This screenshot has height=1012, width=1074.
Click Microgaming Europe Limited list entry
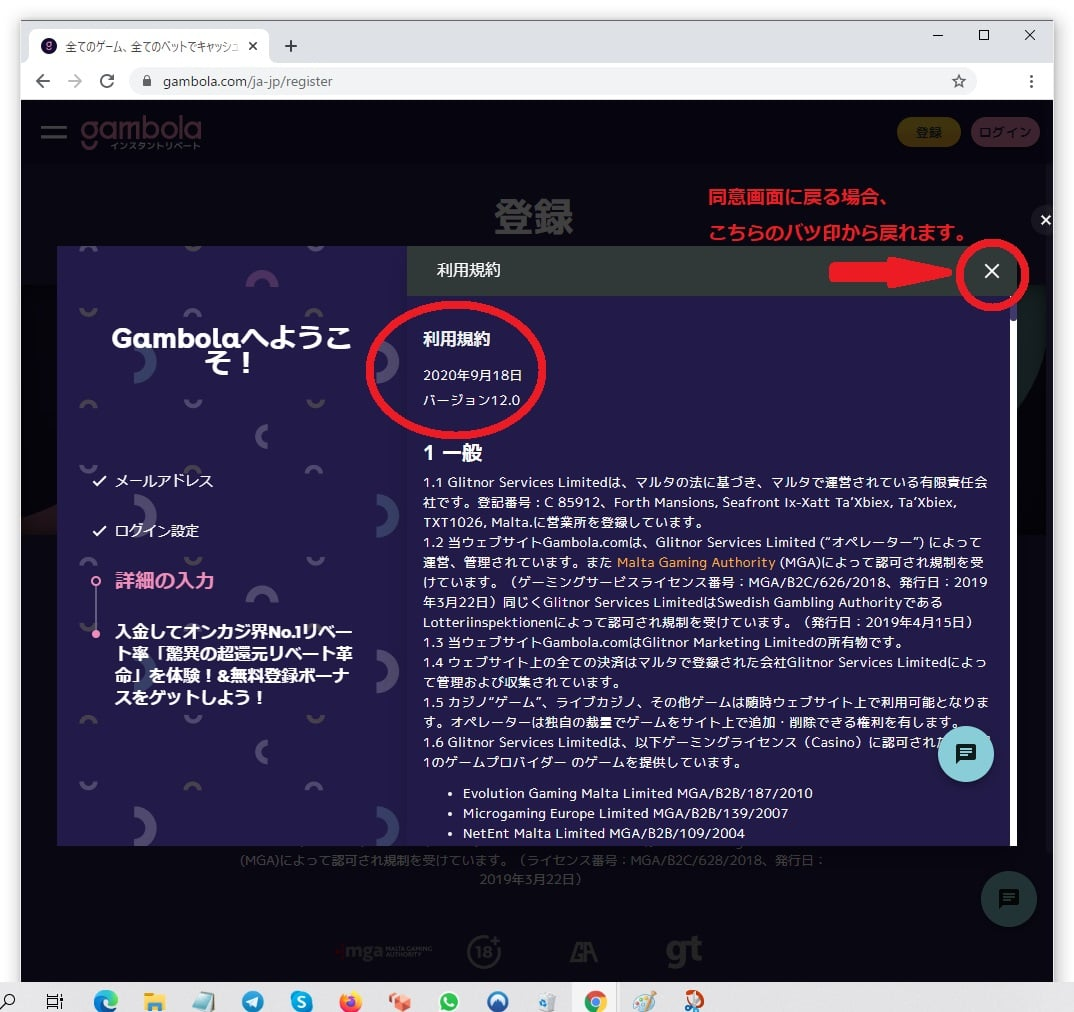[x=625, y=813]
